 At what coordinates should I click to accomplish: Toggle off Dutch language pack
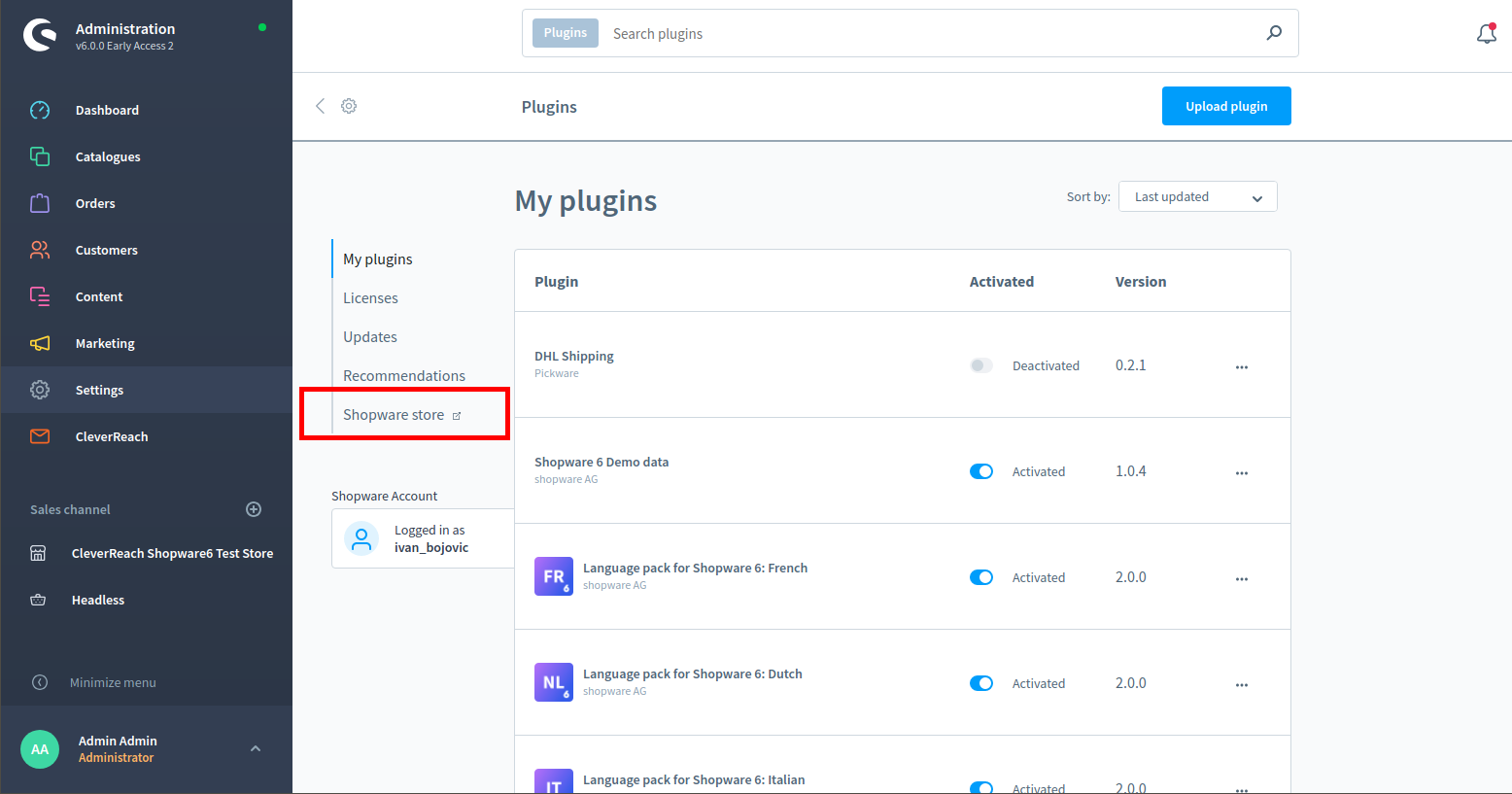click(x=981, y=683)
